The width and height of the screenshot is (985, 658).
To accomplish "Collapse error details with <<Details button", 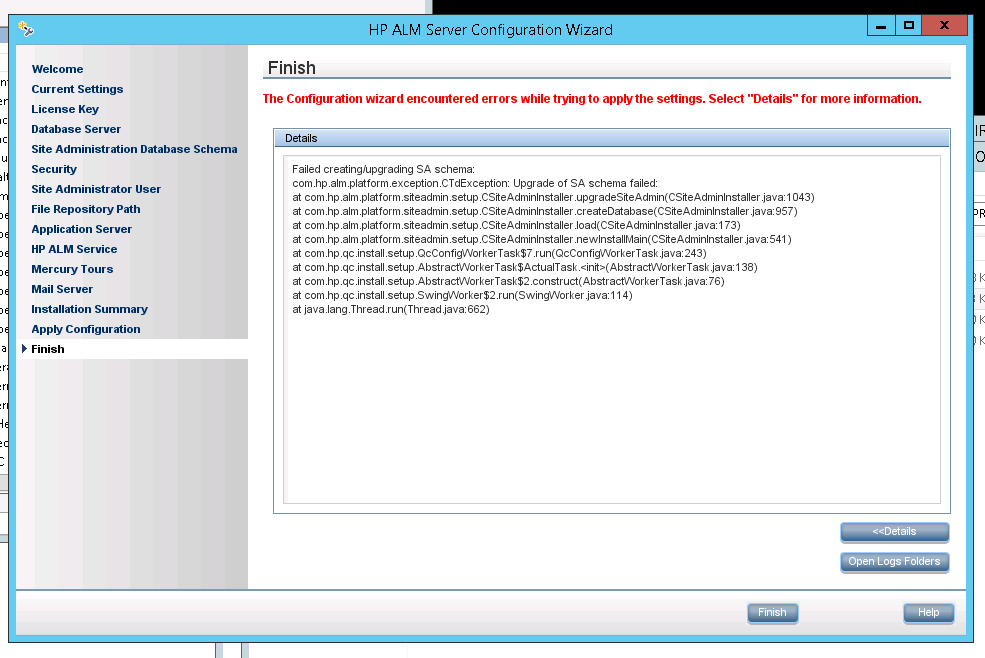I will pyautogui.click(x=895, y=532).
